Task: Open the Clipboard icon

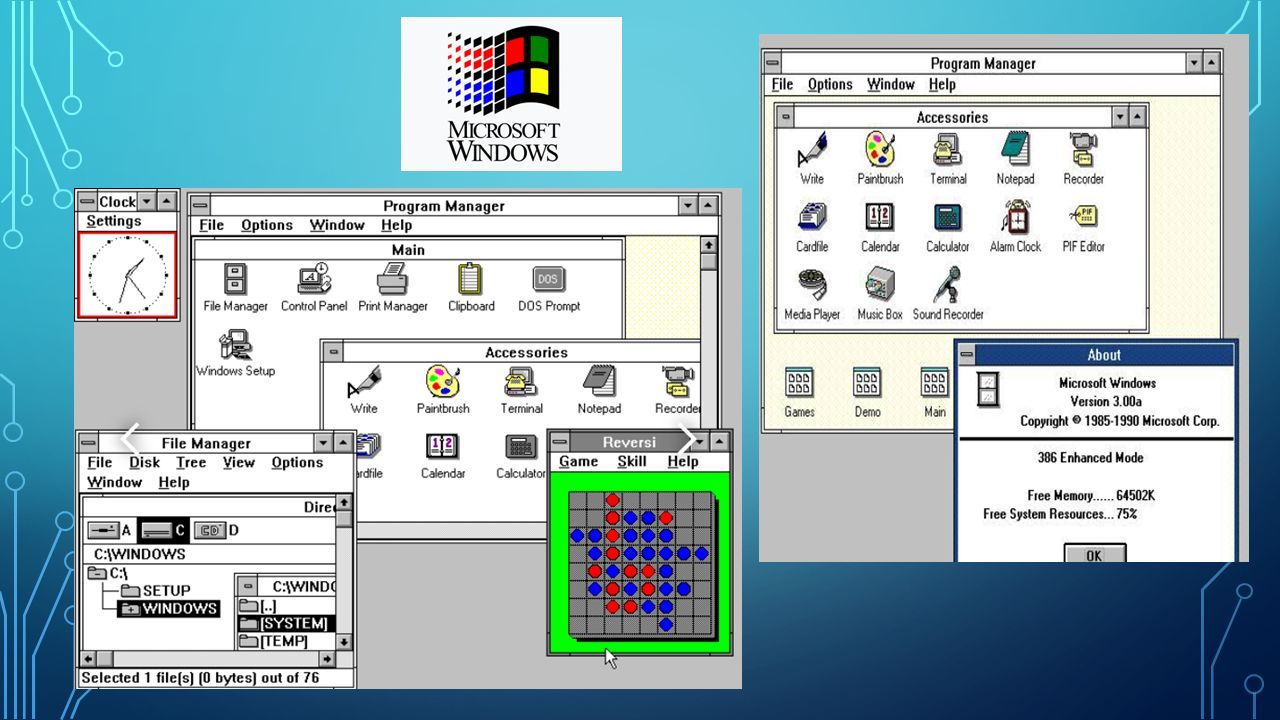Action: tap(471, 287)
